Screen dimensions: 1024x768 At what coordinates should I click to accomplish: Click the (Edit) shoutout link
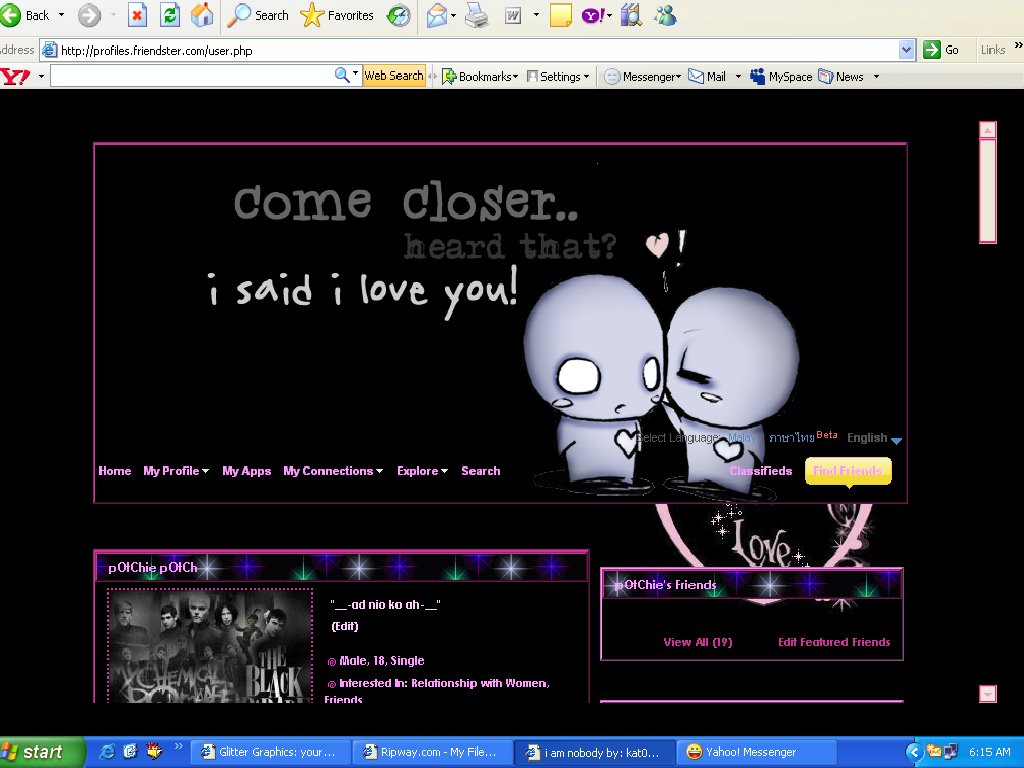click(x=345, y=626)
